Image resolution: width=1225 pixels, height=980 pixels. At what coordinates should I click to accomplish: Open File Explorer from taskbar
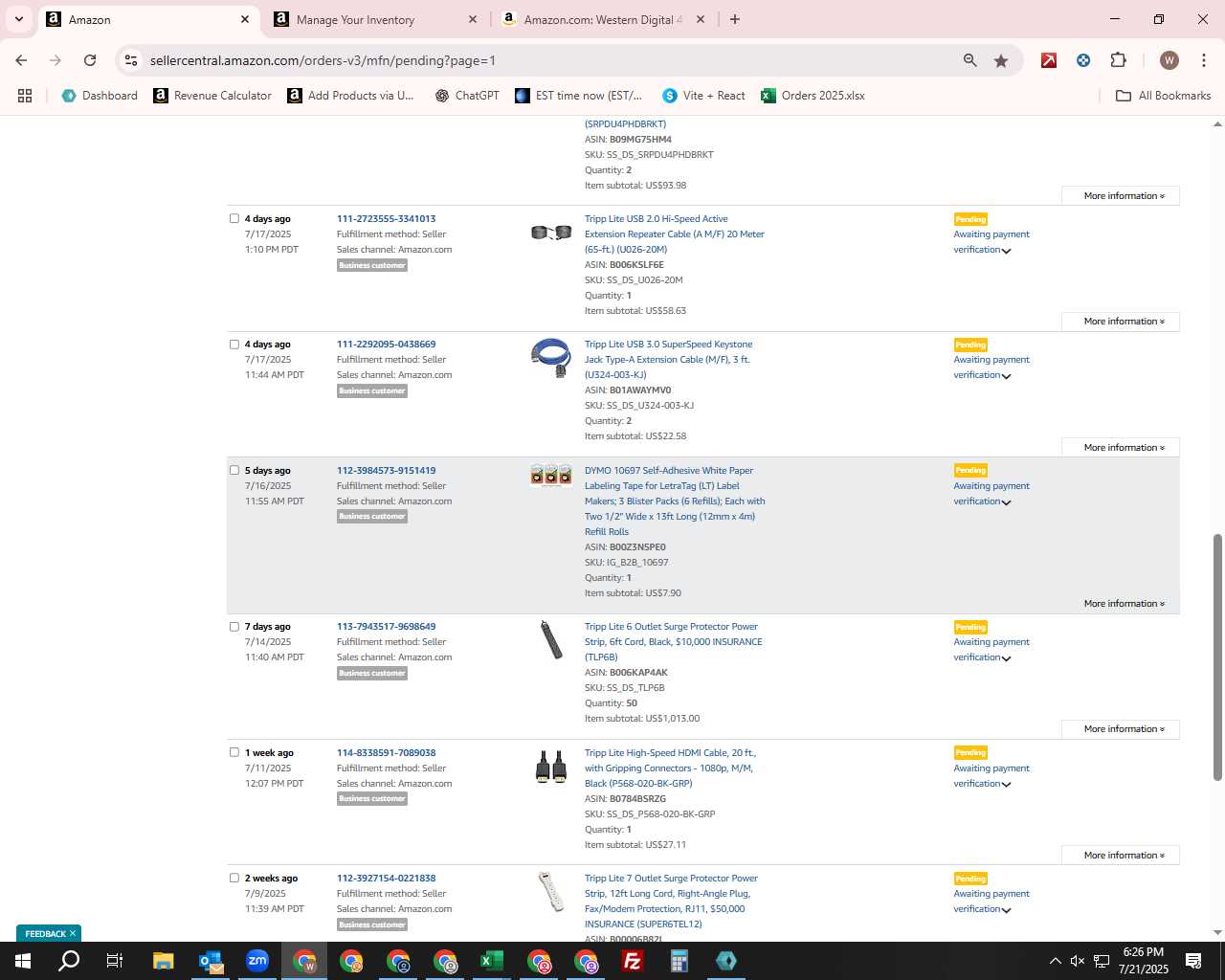[164, 961]
